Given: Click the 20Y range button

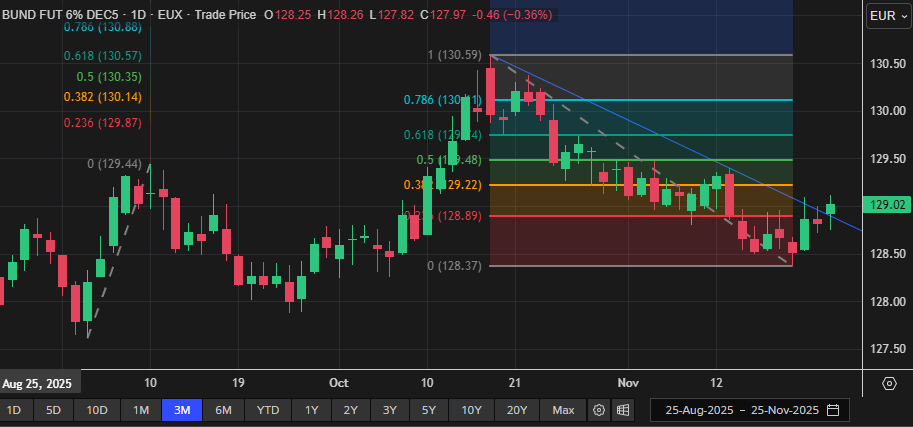Looking at the screenshot, I should tap(517, 410).
